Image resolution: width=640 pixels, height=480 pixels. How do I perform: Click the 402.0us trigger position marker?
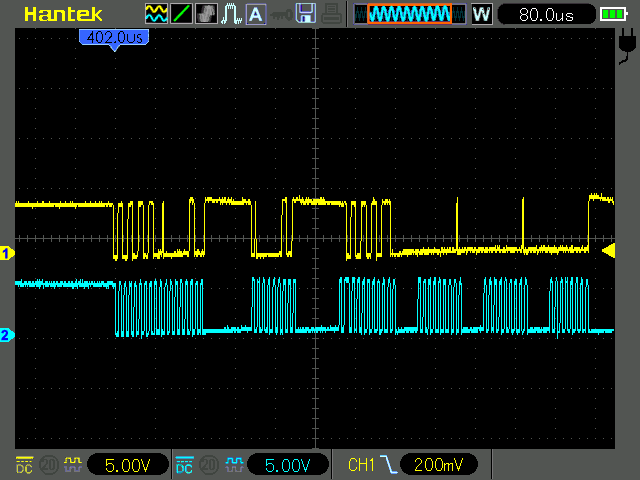[114, 39]
